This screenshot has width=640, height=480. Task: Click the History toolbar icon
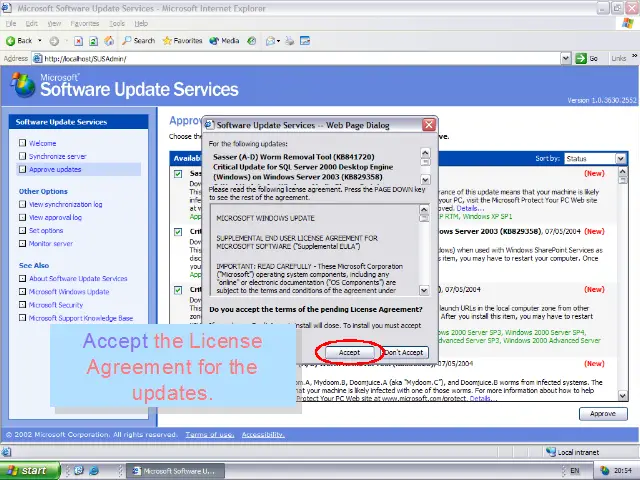click(252, 41)
